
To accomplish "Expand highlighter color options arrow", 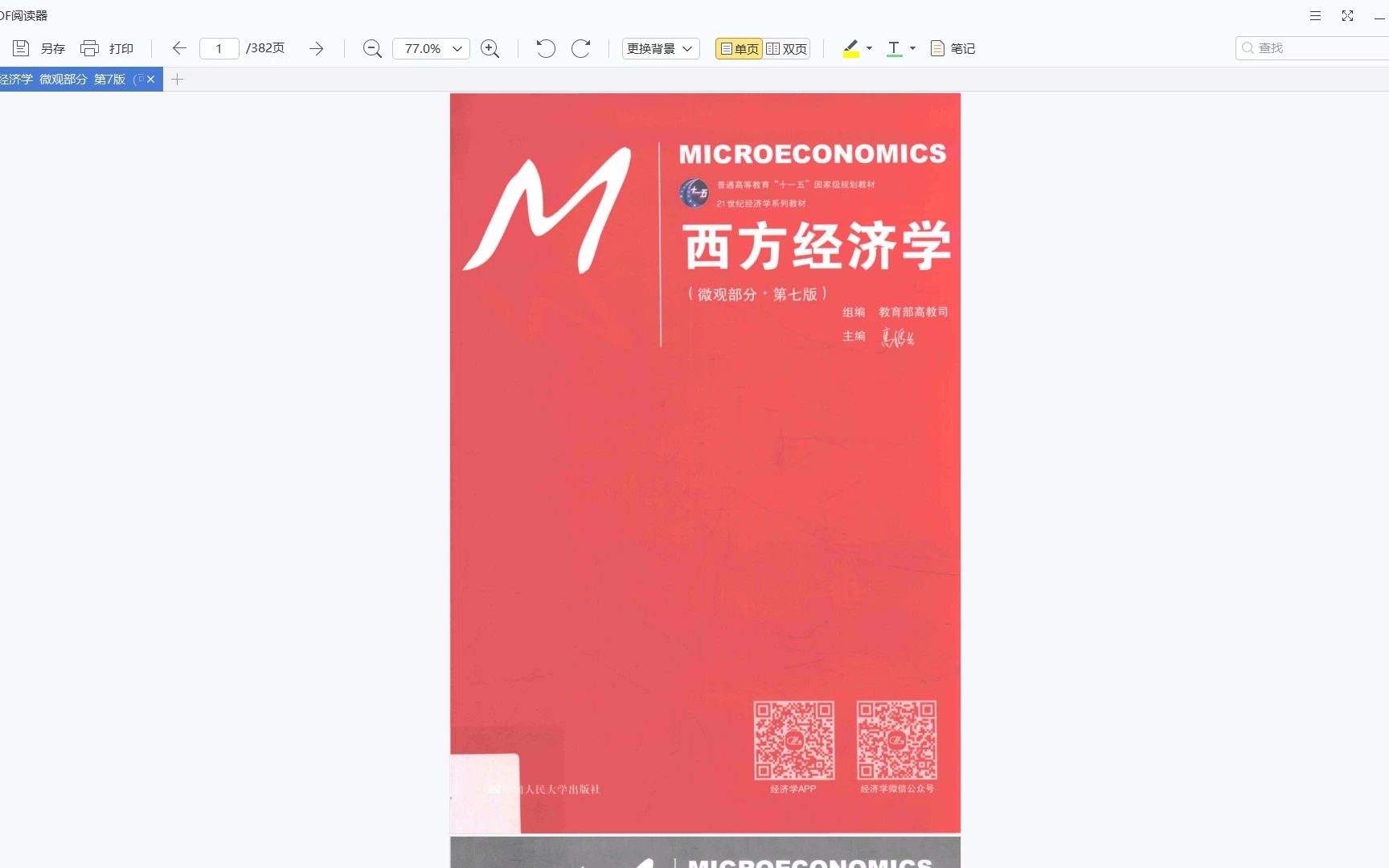I will [869, 48].
